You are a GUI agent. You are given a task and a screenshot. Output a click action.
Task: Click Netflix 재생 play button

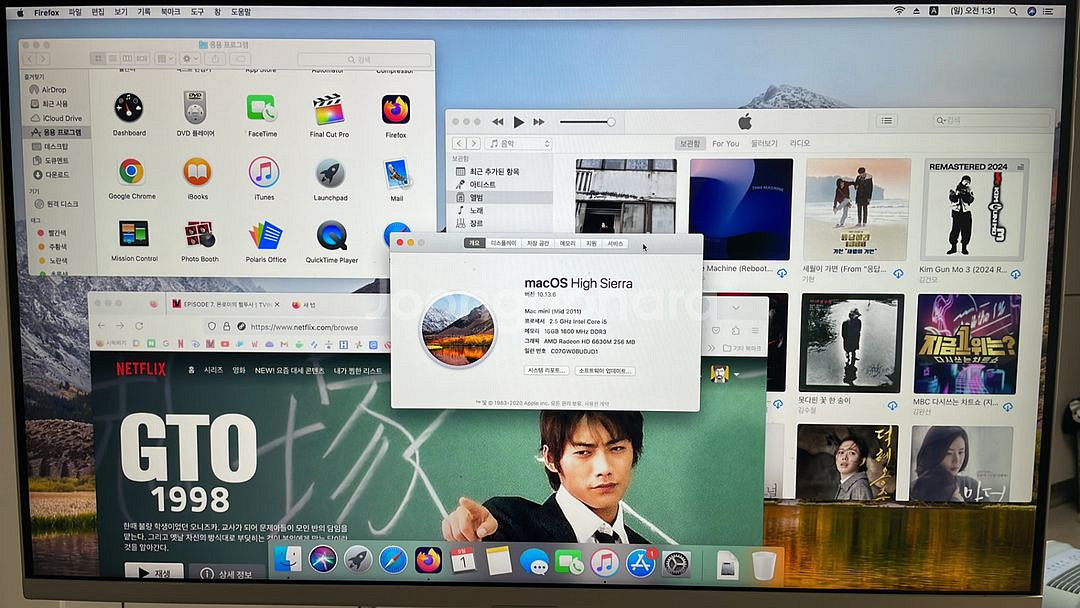click(154, 572)
